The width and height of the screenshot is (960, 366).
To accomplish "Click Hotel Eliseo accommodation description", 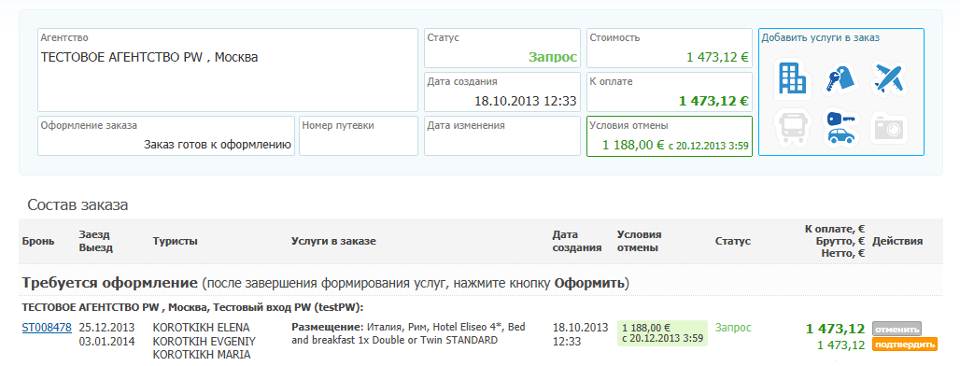I will tap(408, 334).
